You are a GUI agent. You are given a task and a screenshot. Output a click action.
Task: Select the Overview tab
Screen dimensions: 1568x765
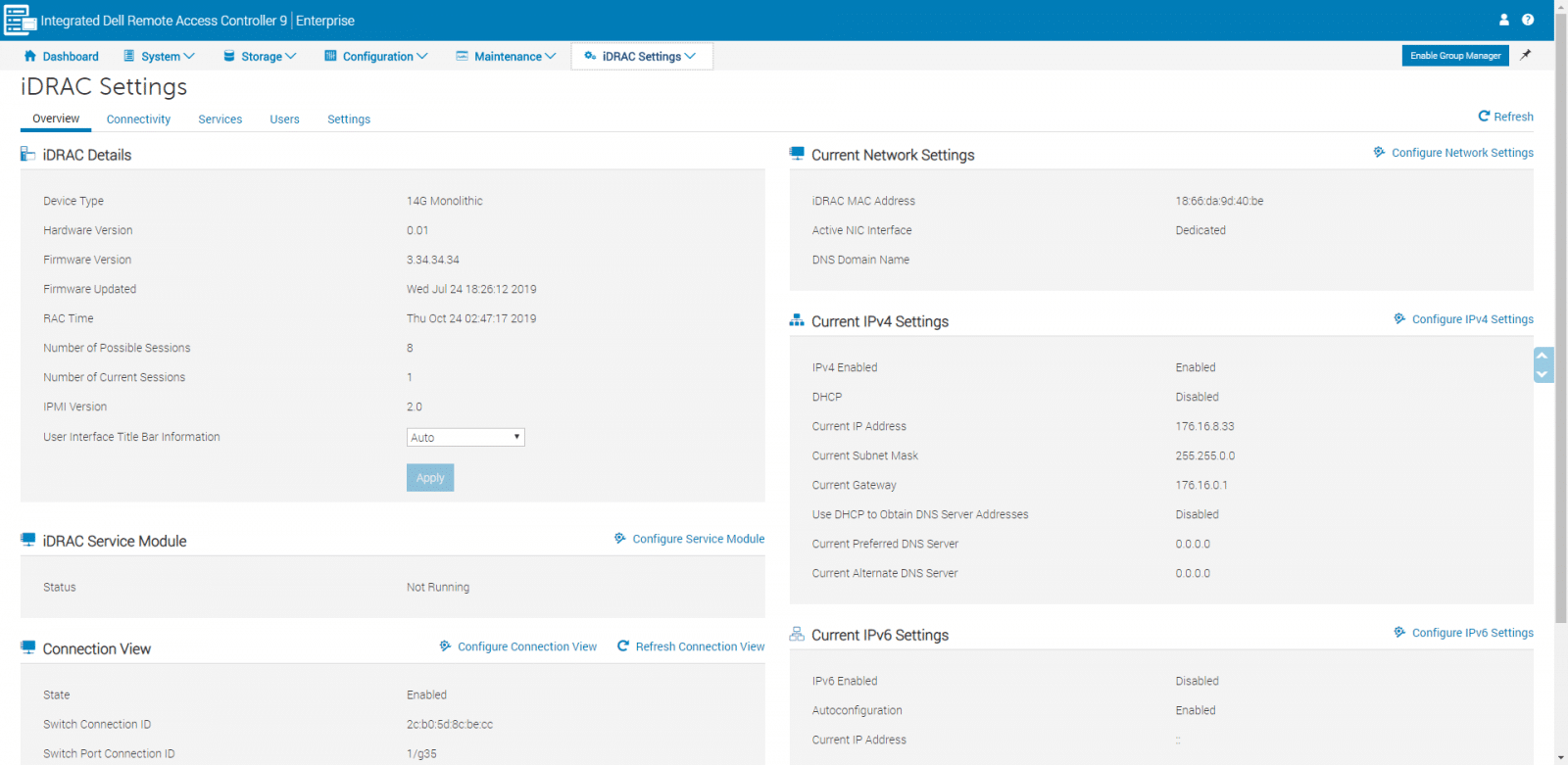(56, 119)
